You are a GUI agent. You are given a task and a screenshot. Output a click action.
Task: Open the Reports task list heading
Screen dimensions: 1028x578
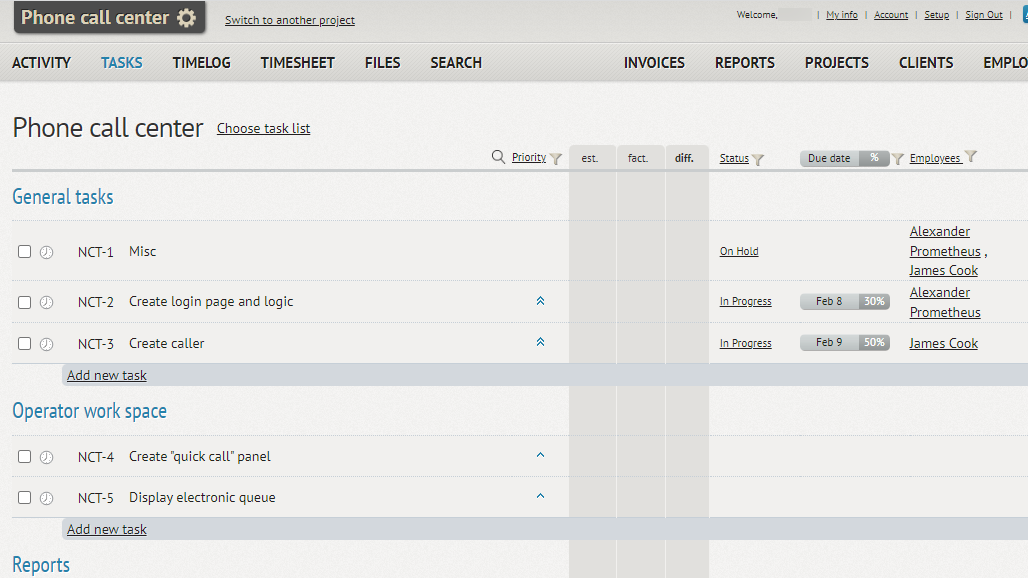[x=41, y=564]
